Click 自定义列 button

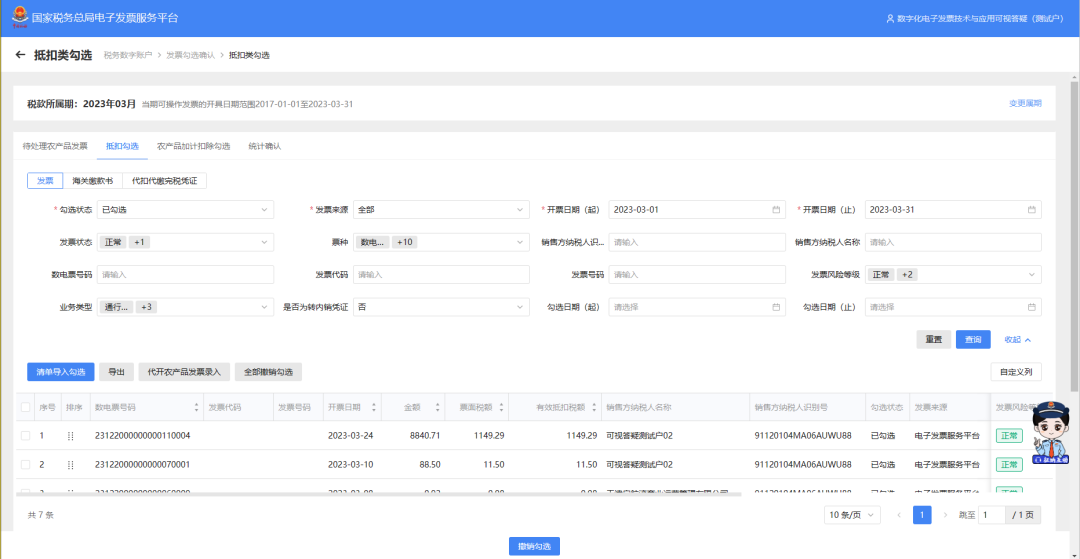(1016, 372)
